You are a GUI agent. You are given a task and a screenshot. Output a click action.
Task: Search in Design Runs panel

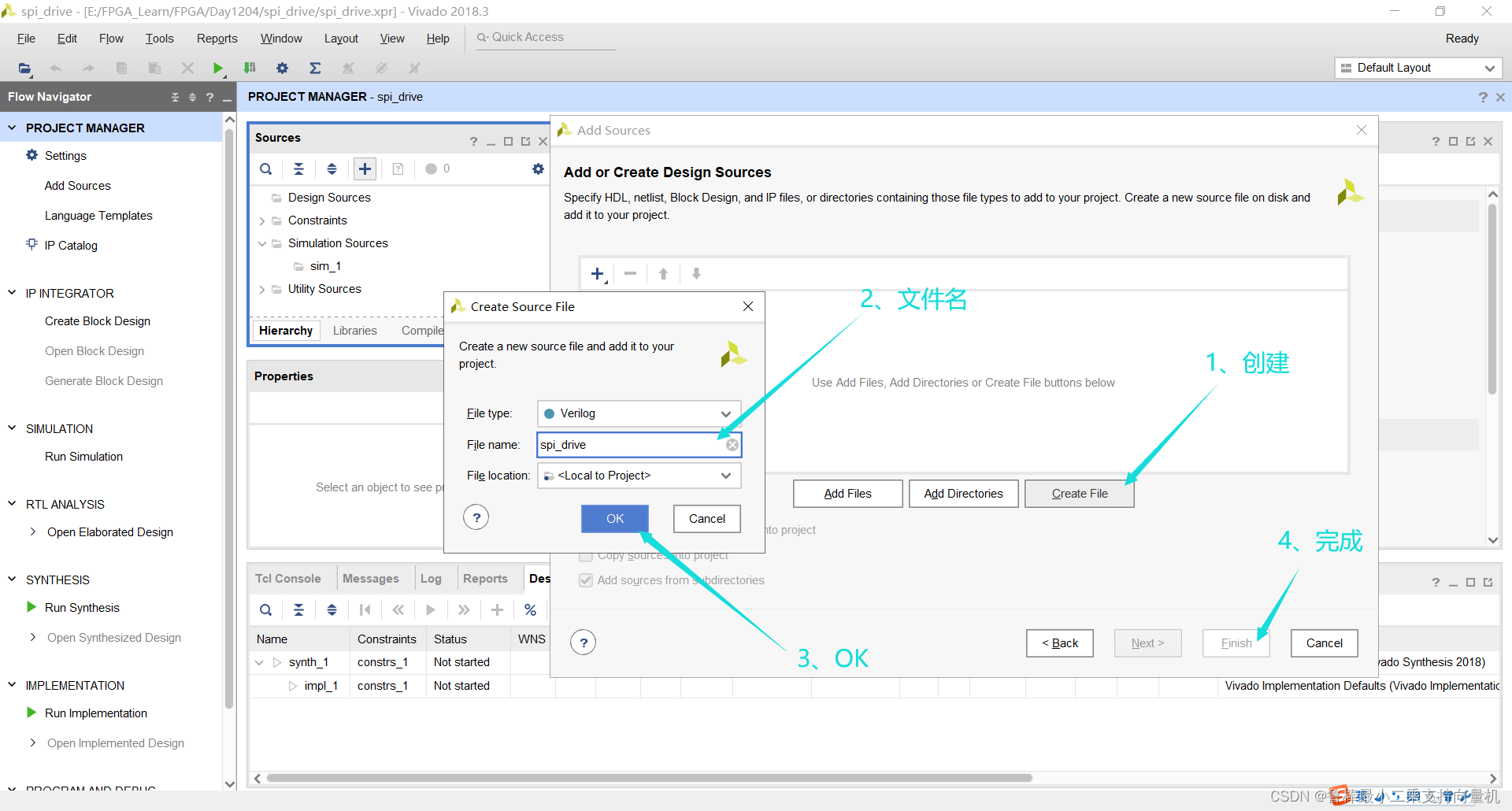[x=266, y=609]
